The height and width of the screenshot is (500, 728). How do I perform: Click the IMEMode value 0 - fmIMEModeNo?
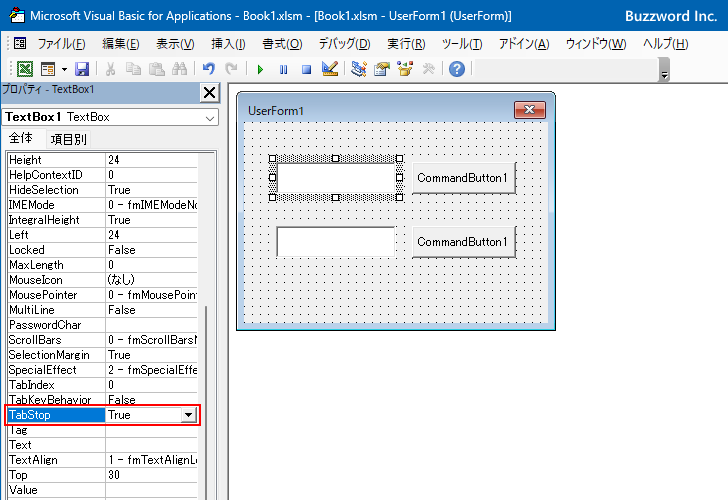[x=151, y=205]
